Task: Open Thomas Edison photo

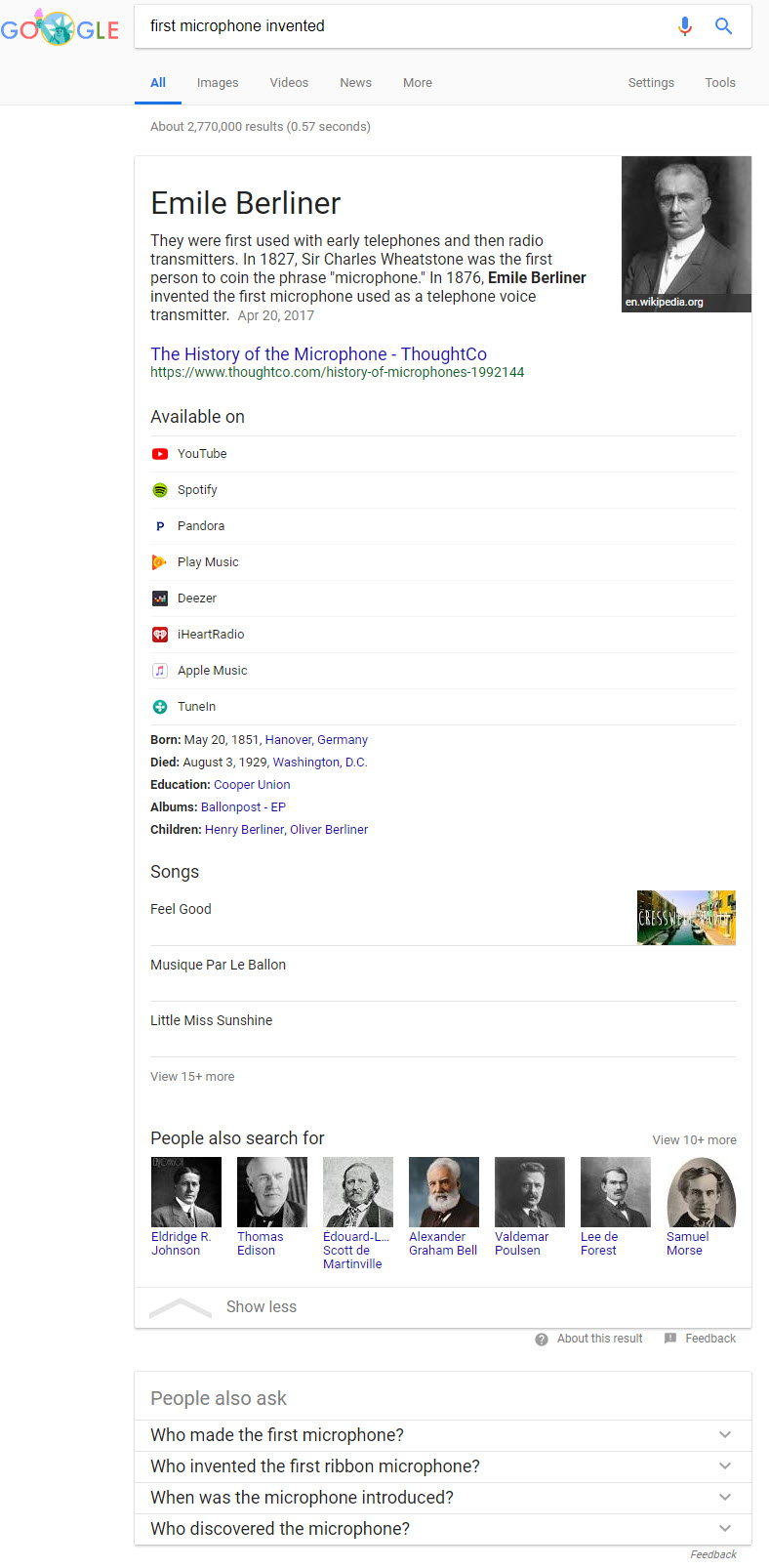Action: [272, 1192]
